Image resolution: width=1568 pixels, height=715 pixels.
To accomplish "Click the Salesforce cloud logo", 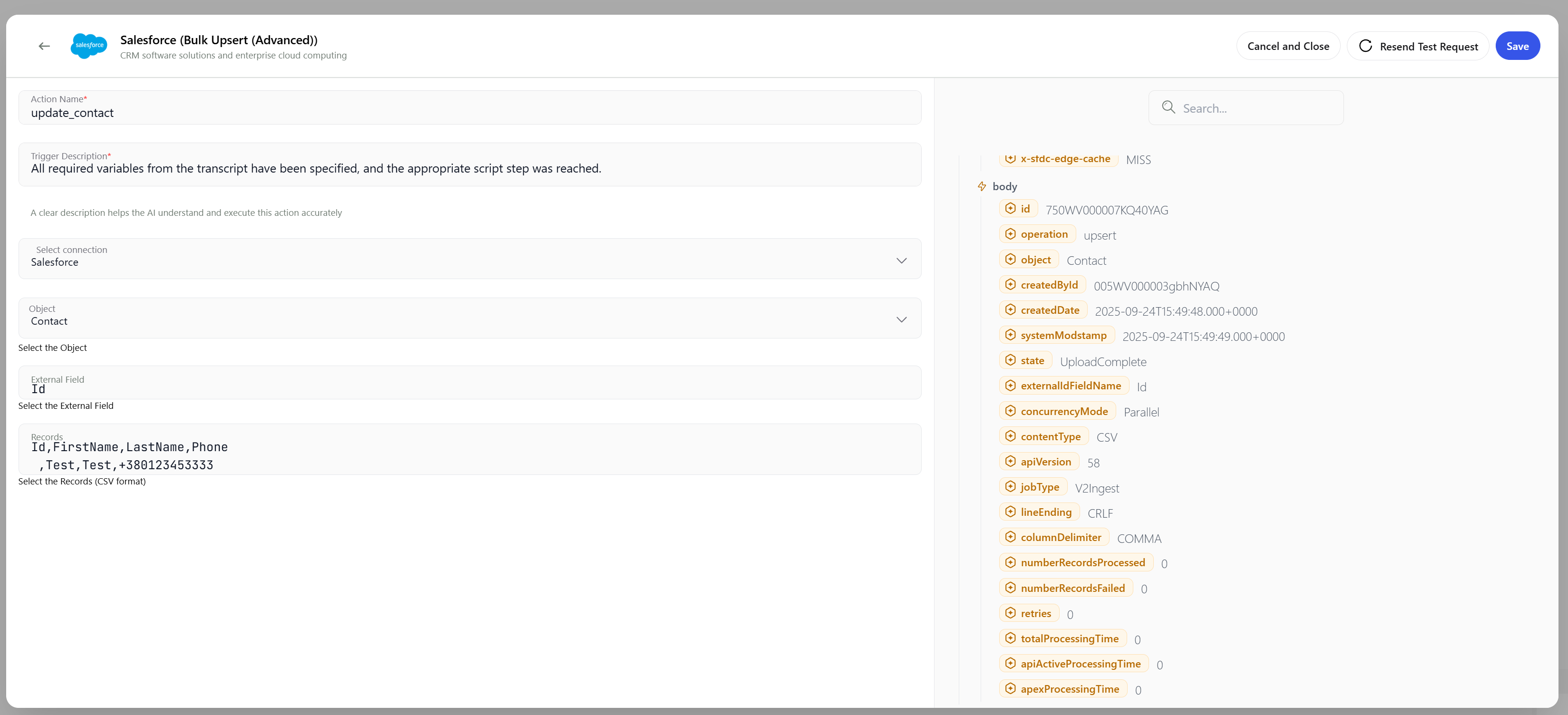I will [89, 46].
